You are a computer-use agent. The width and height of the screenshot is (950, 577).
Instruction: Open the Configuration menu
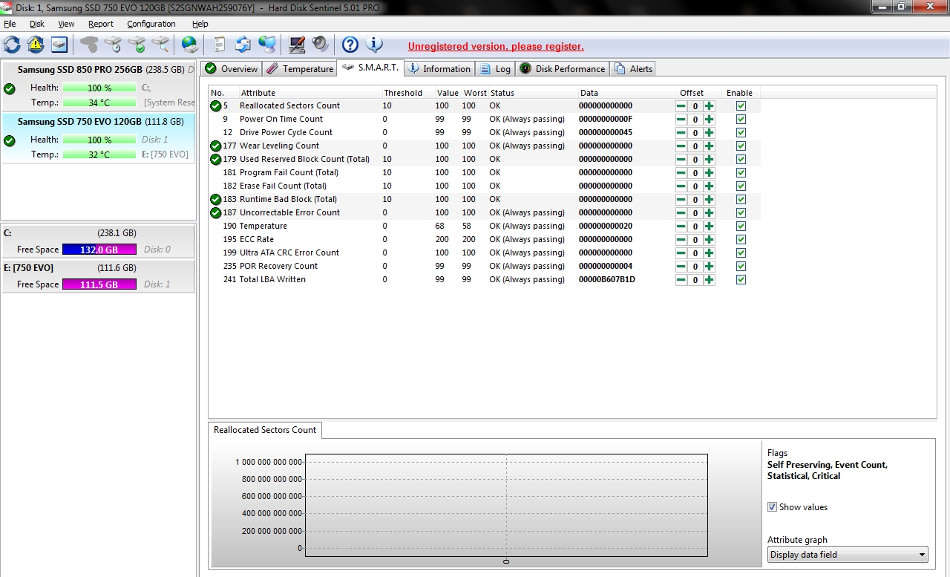[151, 24]
